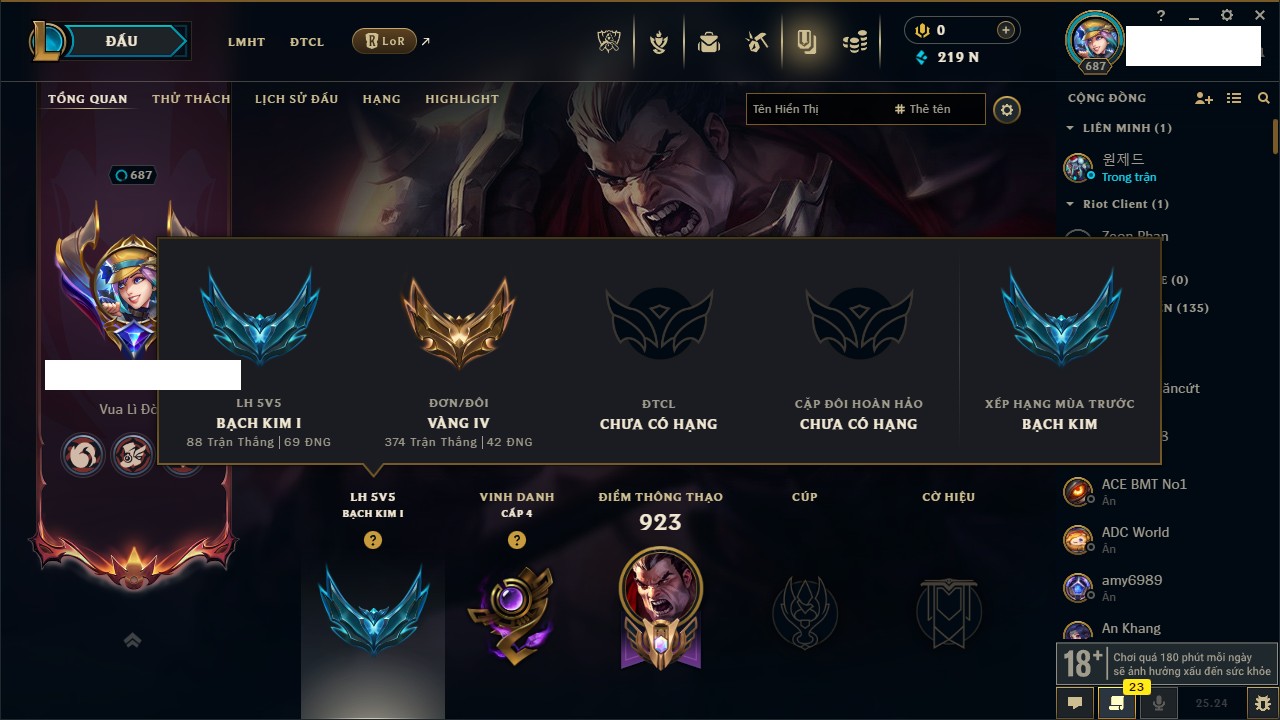Open the Loot crafting hammer icon
The height and width of the screenshot is (720, 1280).
(757, 42)
